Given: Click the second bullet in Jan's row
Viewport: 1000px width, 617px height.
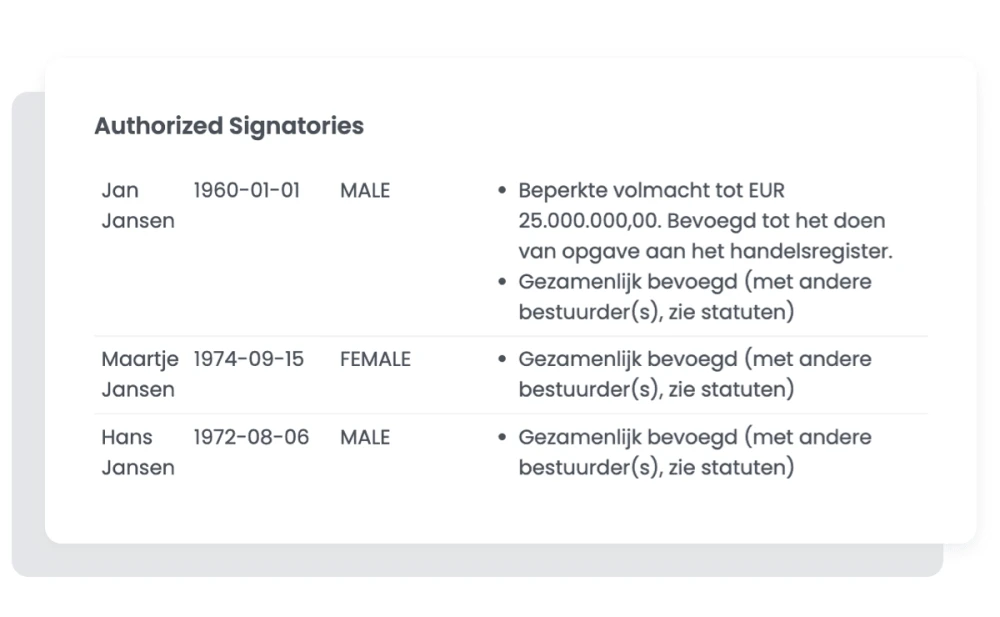Looking at the screenshot, I should pos(502,282).
